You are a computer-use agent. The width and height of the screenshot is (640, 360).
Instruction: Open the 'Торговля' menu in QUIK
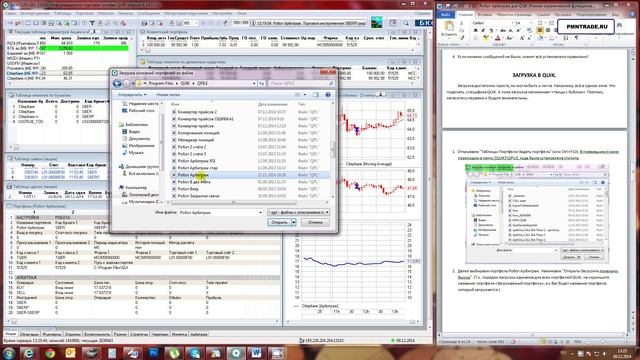pyautogui.click(x=84, y=13)
